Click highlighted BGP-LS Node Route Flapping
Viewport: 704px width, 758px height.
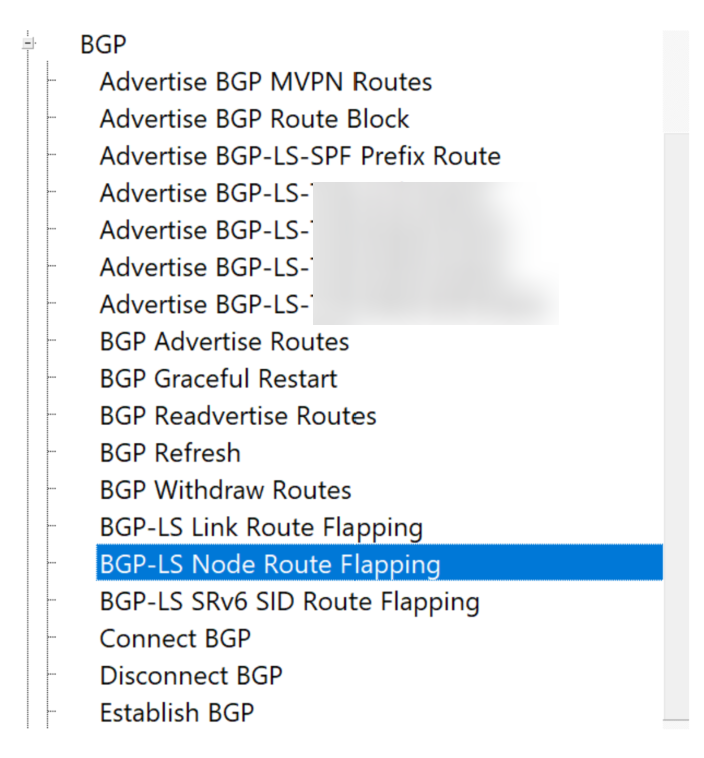coord(270,564)
